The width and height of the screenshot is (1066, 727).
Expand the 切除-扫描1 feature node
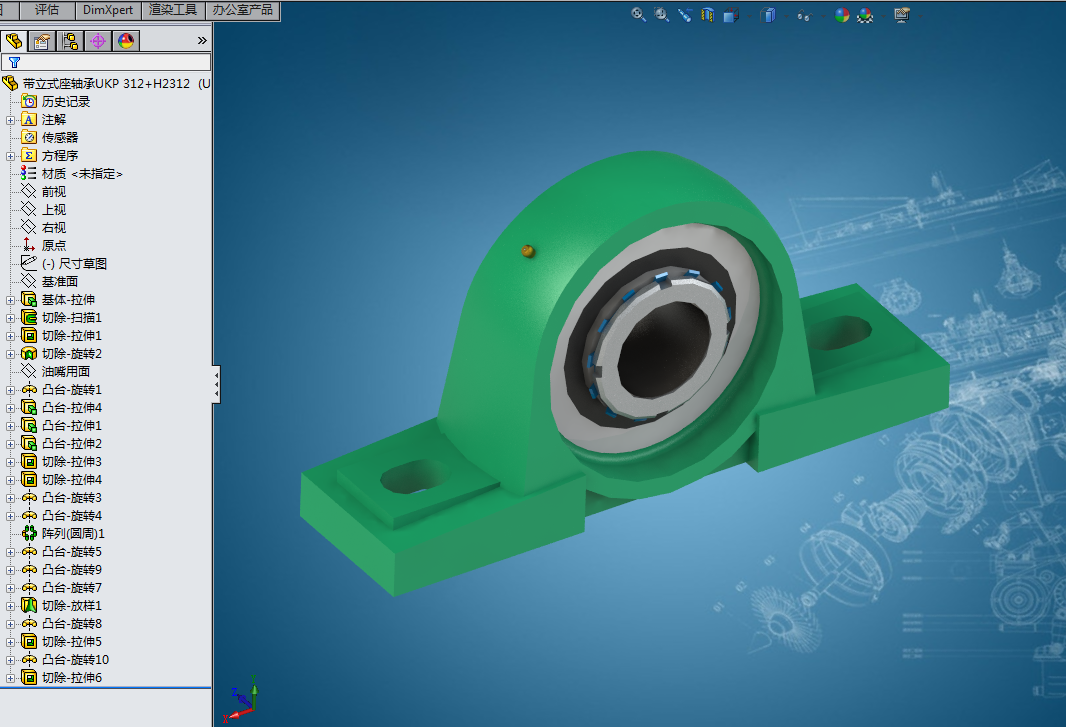point(10,318)
